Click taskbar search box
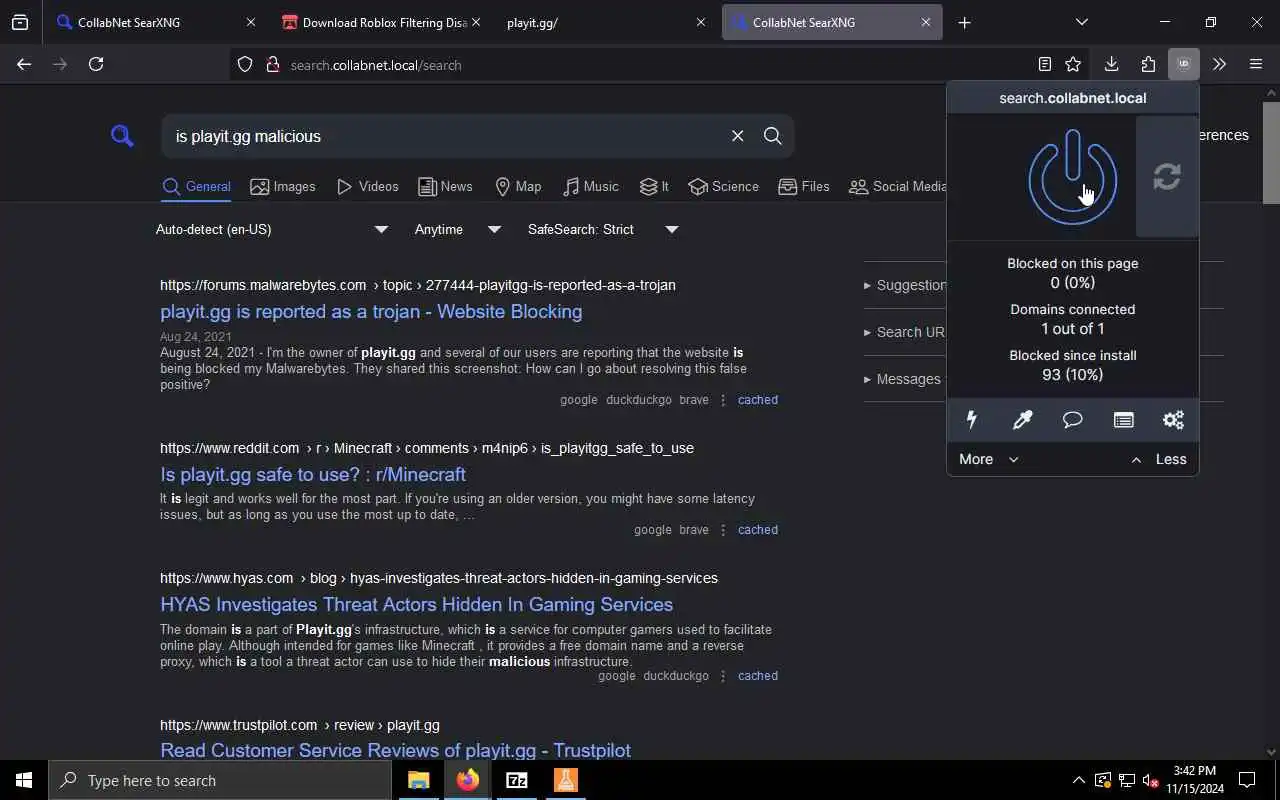 (x=220, y=780)
